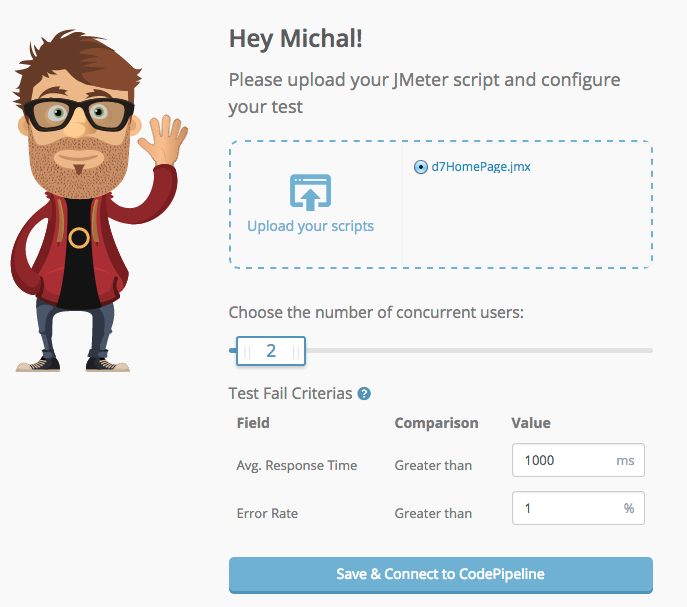This screenshot has height=607, width=687.
Task: Click the Avg. Response Time field label
Action: click(297, 465)
